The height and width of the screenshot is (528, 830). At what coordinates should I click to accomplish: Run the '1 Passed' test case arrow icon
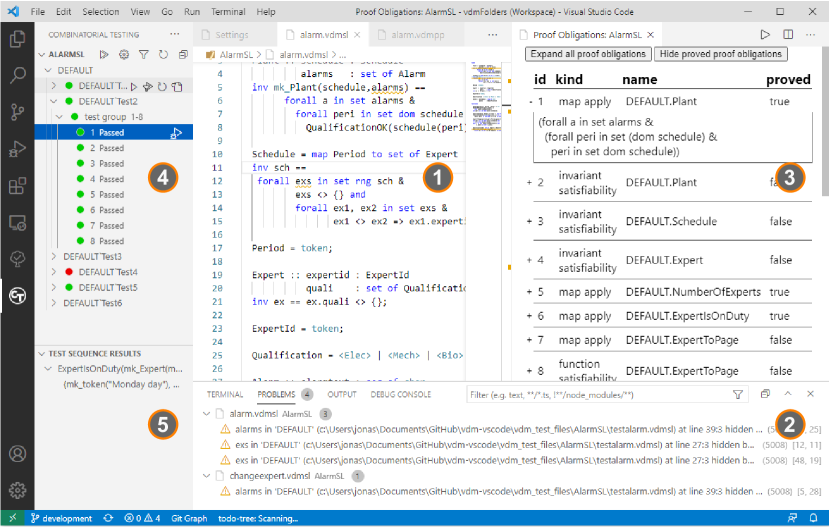point(176,132)
